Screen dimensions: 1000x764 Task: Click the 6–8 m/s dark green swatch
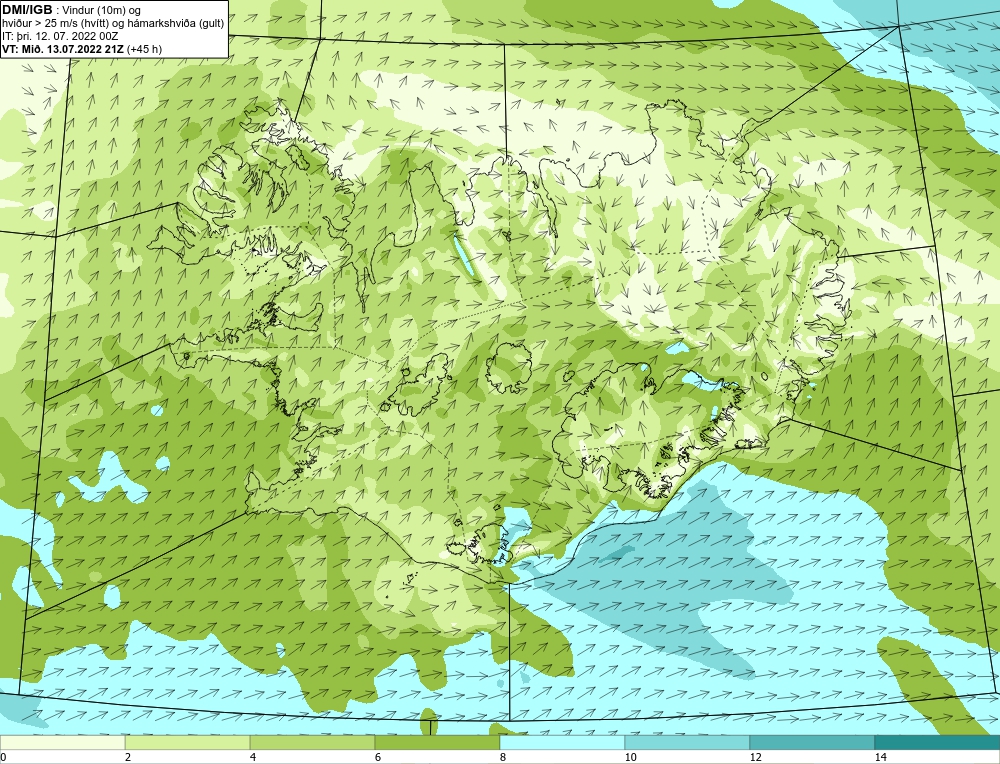point(438,742)
